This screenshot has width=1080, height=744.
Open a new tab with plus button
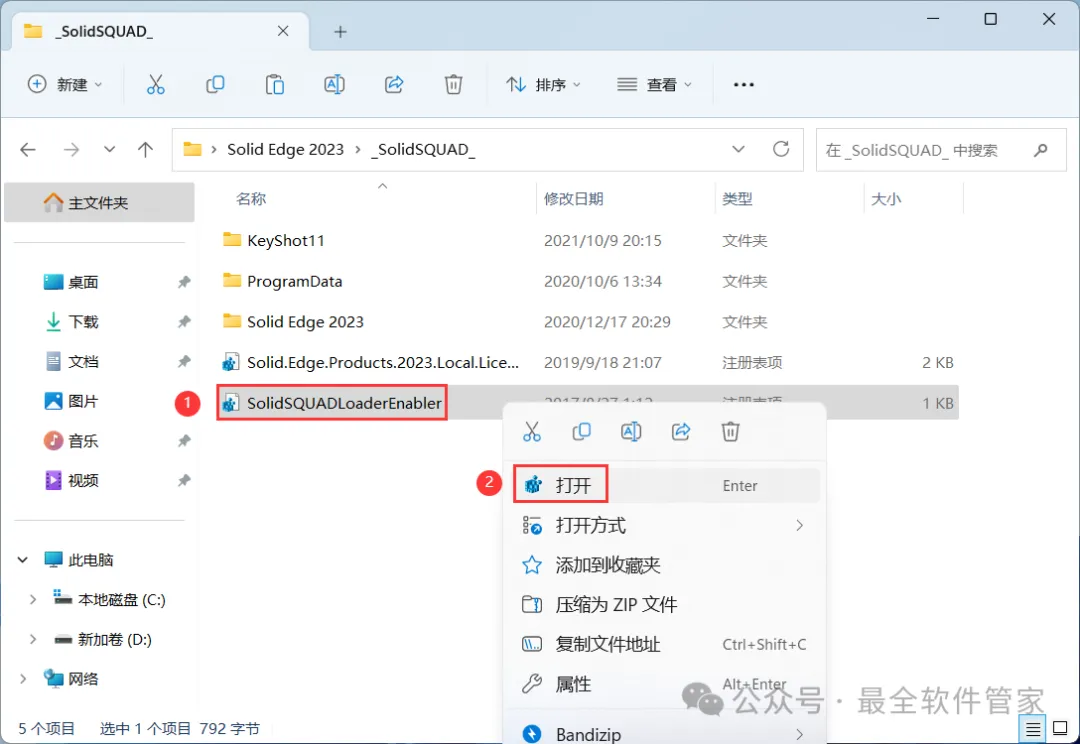tap(340, 32)
